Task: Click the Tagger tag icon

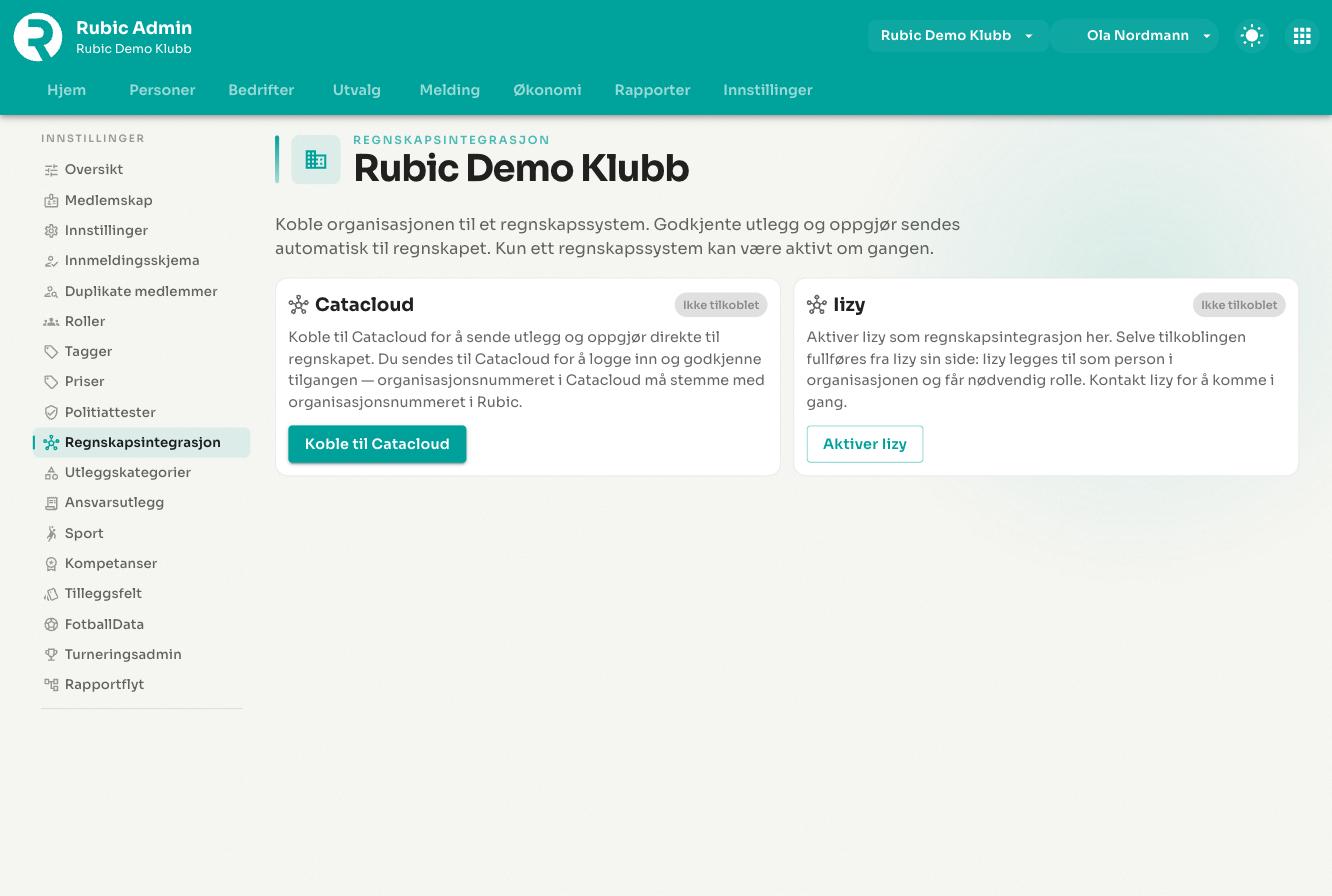Action: 51,352
